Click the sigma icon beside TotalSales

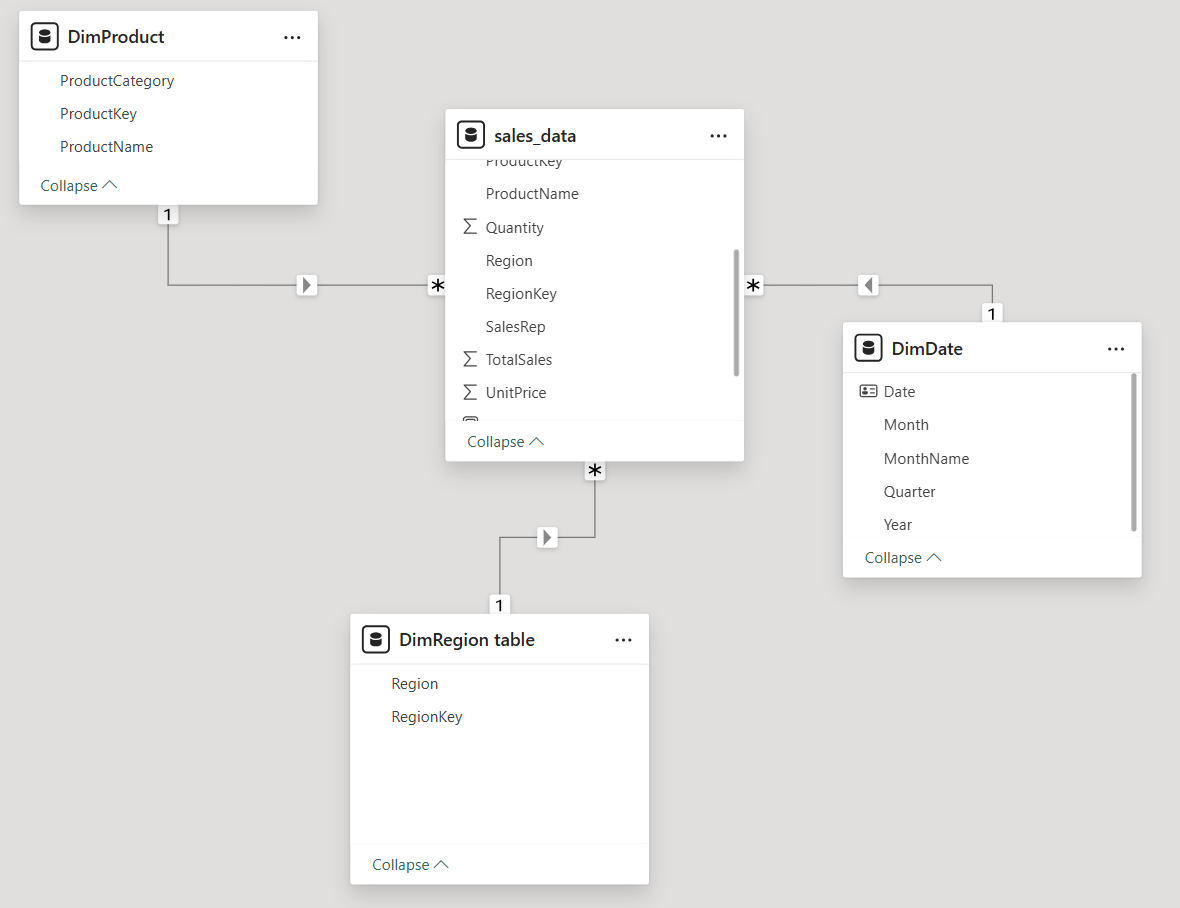[470, 359]
